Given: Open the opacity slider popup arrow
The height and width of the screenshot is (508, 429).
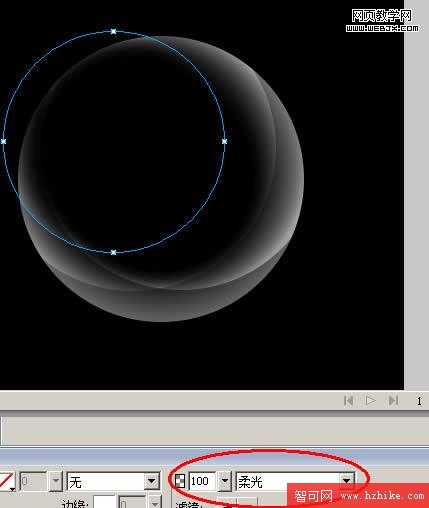Looking at the screenshot, I should coord(225,481).
